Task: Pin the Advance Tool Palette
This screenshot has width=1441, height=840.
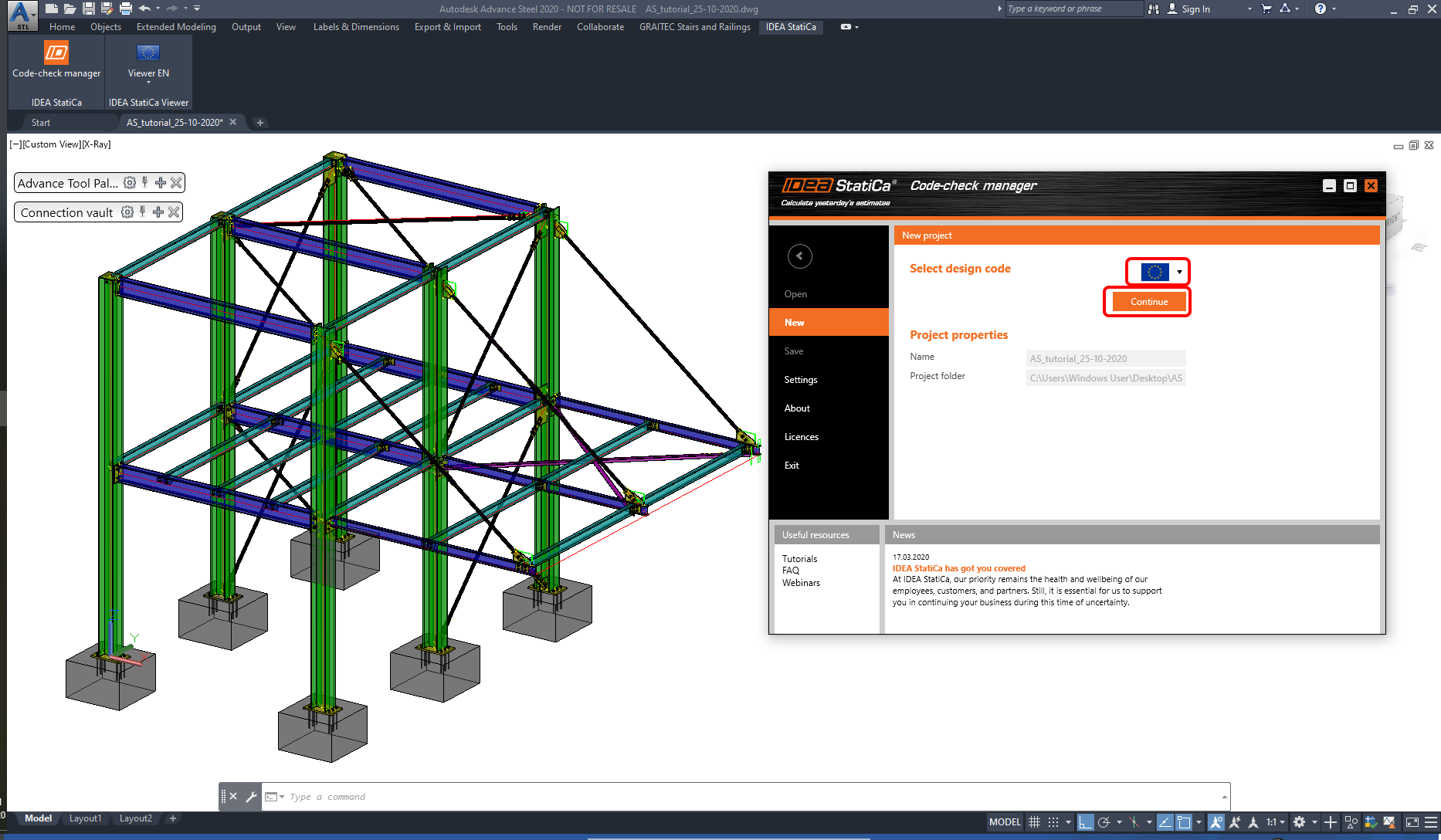Action: [144, 183]
